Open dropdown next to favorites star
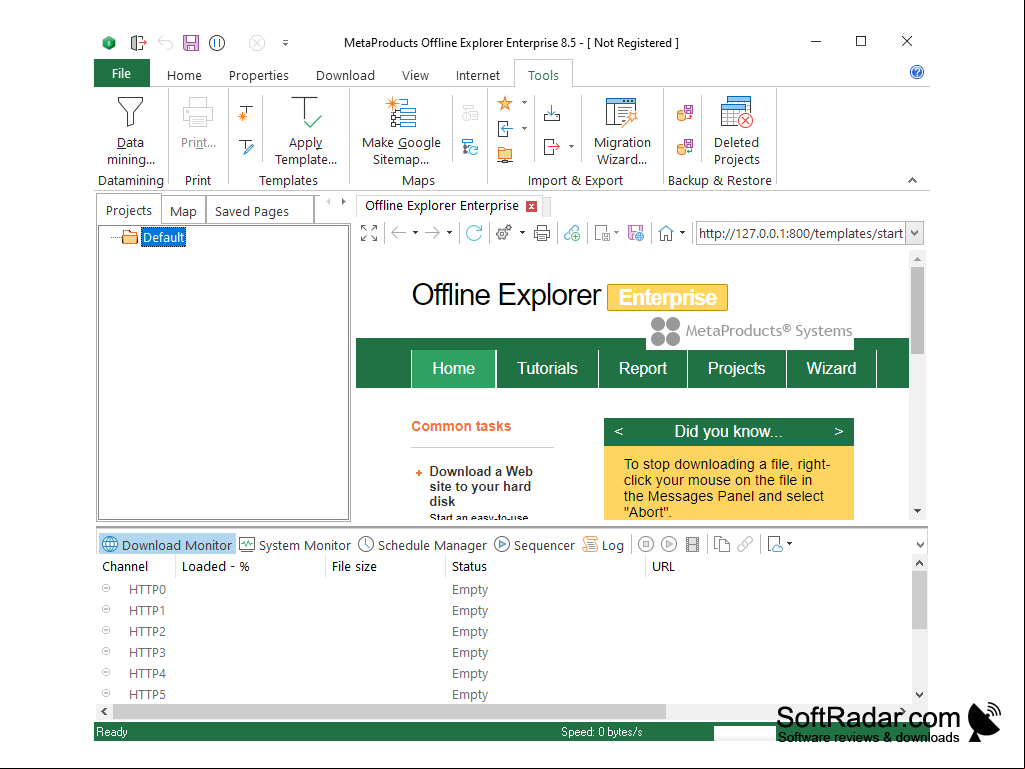This screenshot has width=1025, height=769. [524, 103]
